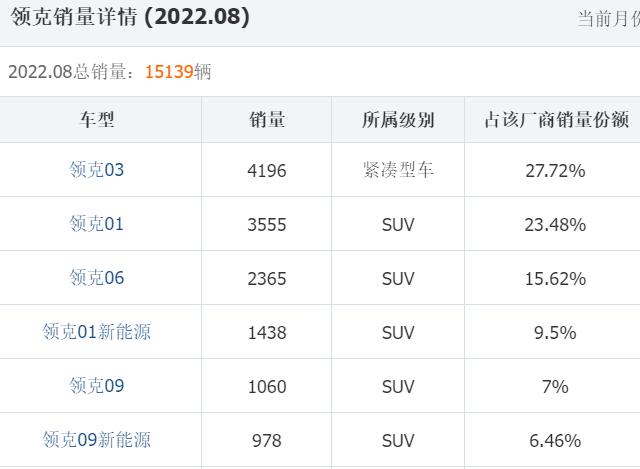Click the 车型 column header

click(x=97, y=120)
